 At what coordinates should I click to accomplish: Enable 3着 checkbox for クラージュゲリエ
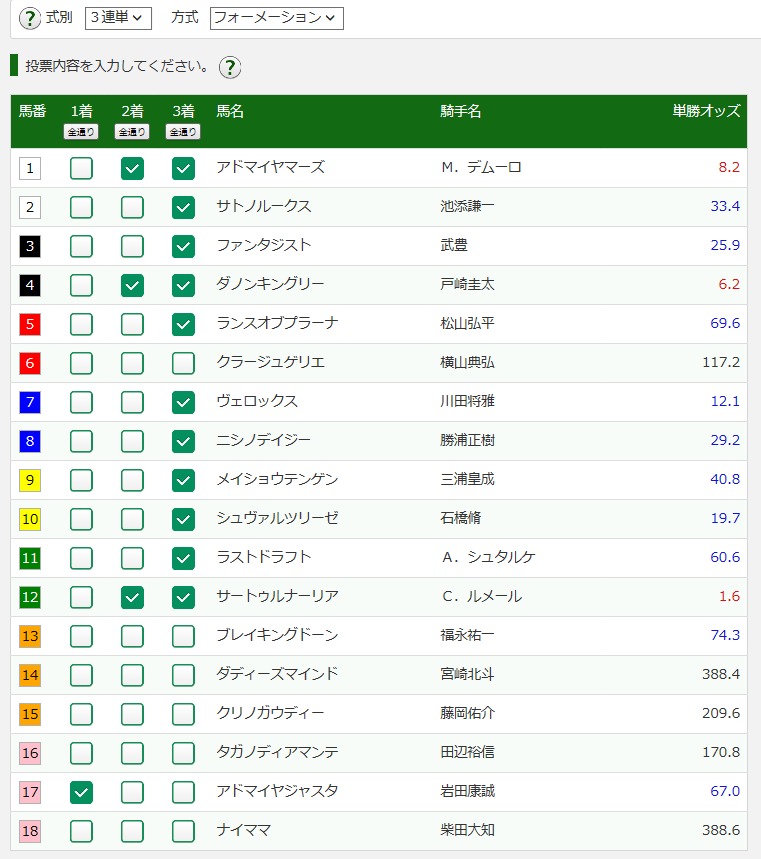(x=183, y=363)
